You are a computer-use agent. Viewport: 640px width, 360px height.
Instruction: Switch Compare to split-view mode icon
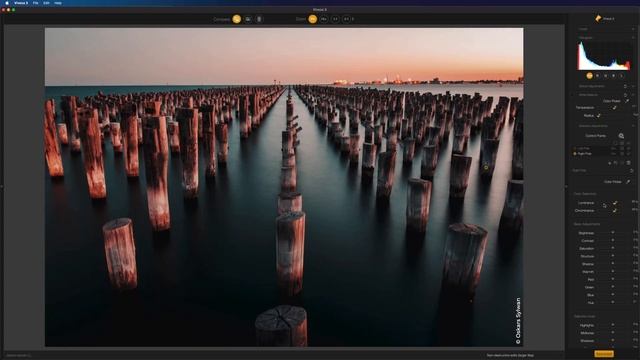point(248,19)
